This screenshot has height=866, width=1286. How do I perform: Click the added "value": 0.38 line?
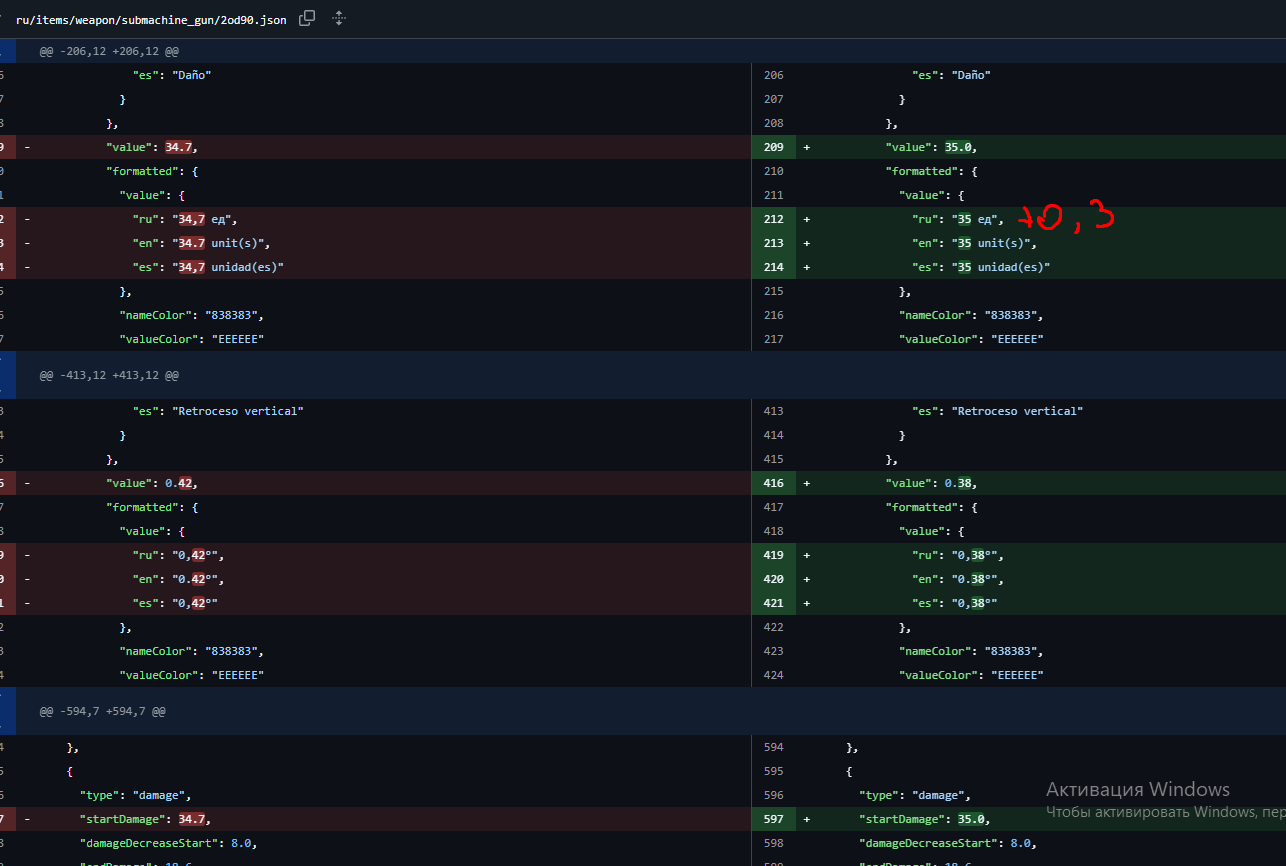point(930,483)
